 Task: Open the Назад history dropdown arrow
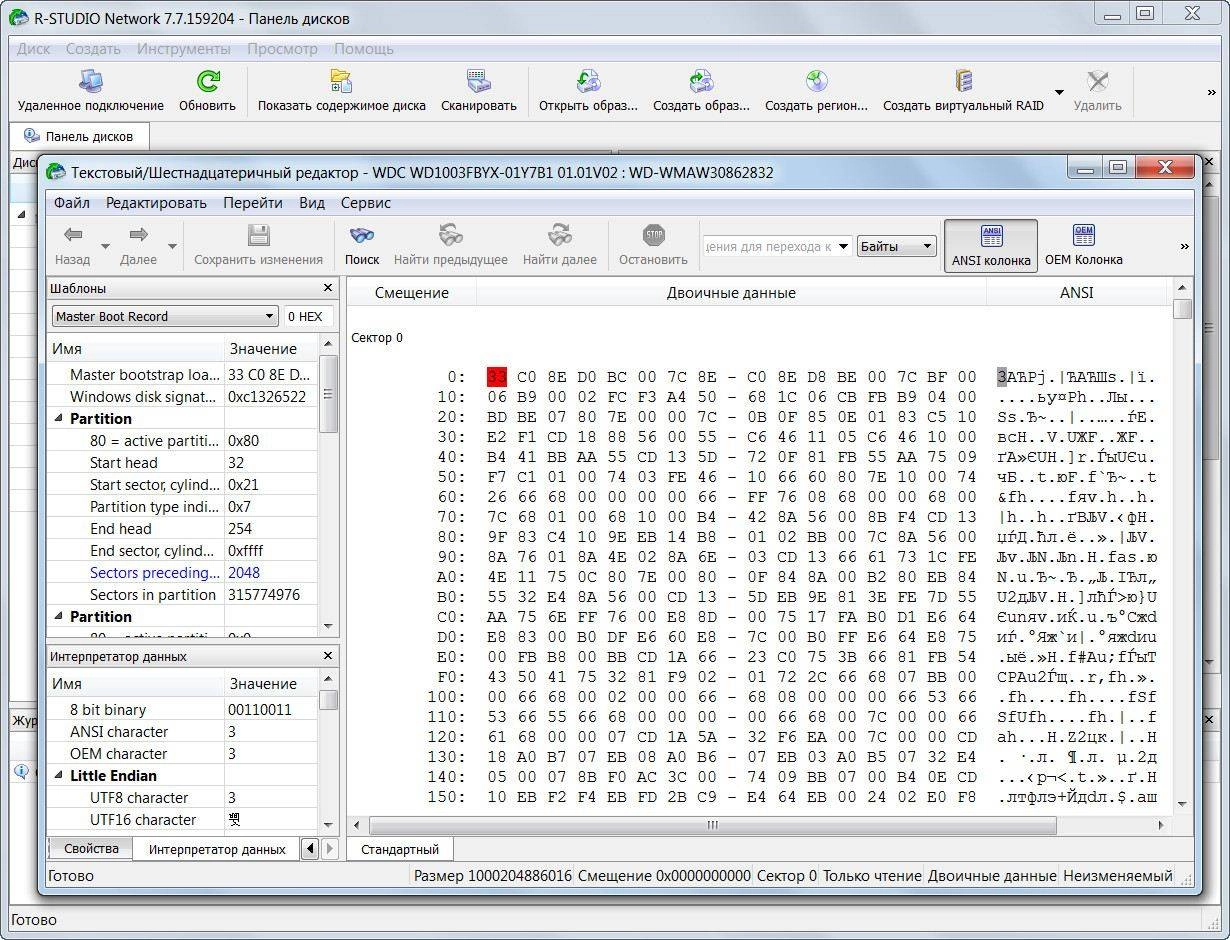(105, 246)
